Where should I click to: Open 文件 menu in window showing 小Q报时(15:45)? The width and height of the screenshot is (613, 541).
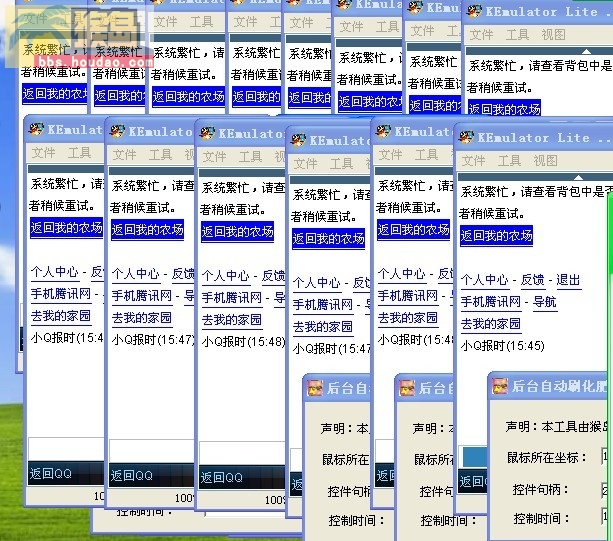pos(473,161)
